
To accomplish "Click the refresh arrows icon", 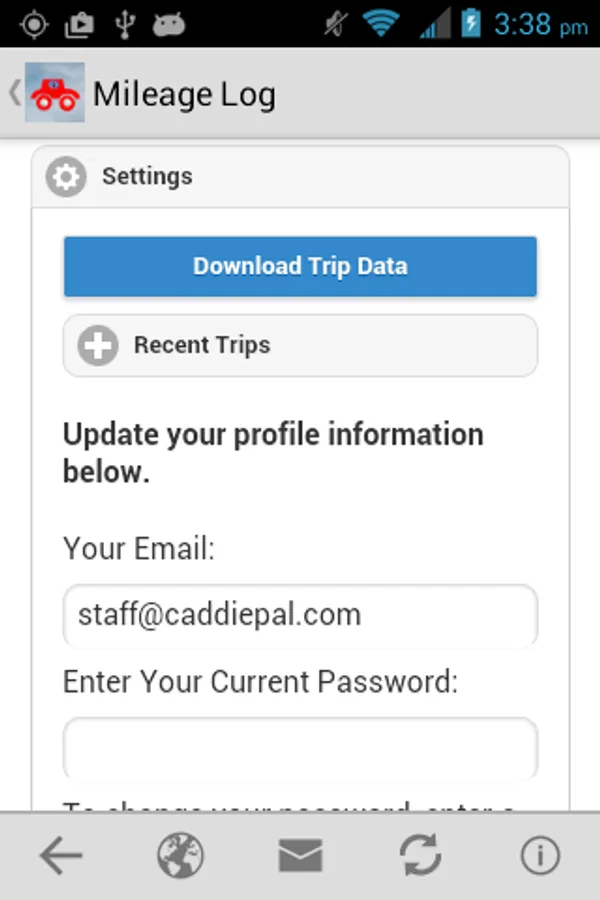I will pyautogui.click(x=421, y=856).
